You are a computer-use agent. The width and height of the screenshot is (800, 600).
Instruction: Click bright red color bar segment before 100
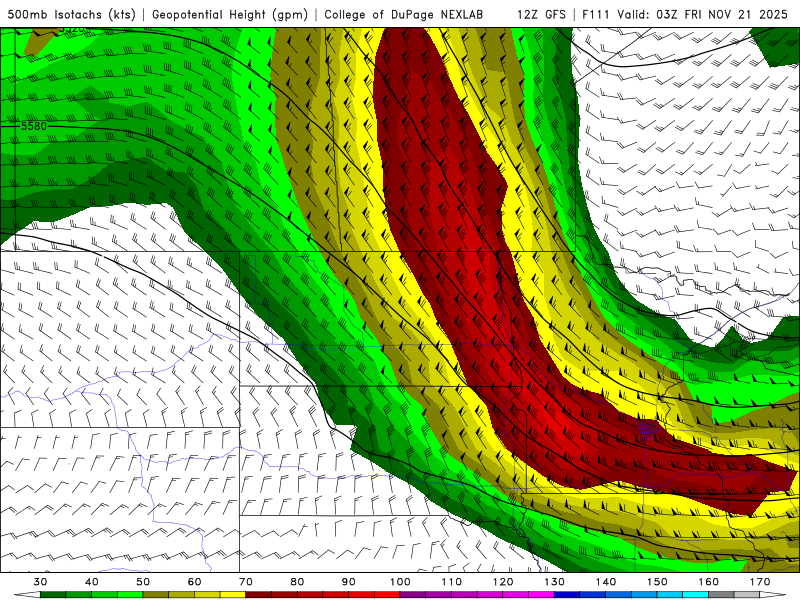(x=387, y=595)
